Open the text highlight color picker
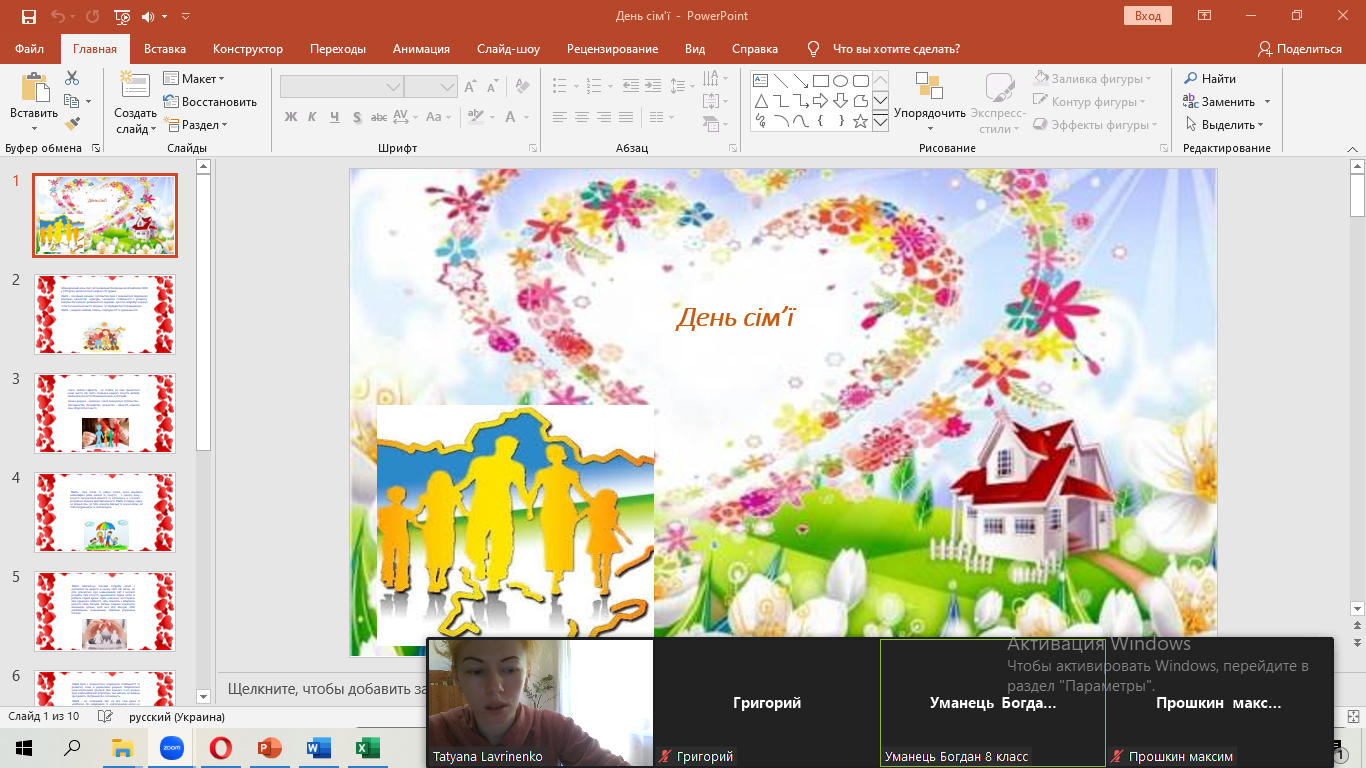Image resolution: width=1366 pixels, height=768 pixels. 475,117
